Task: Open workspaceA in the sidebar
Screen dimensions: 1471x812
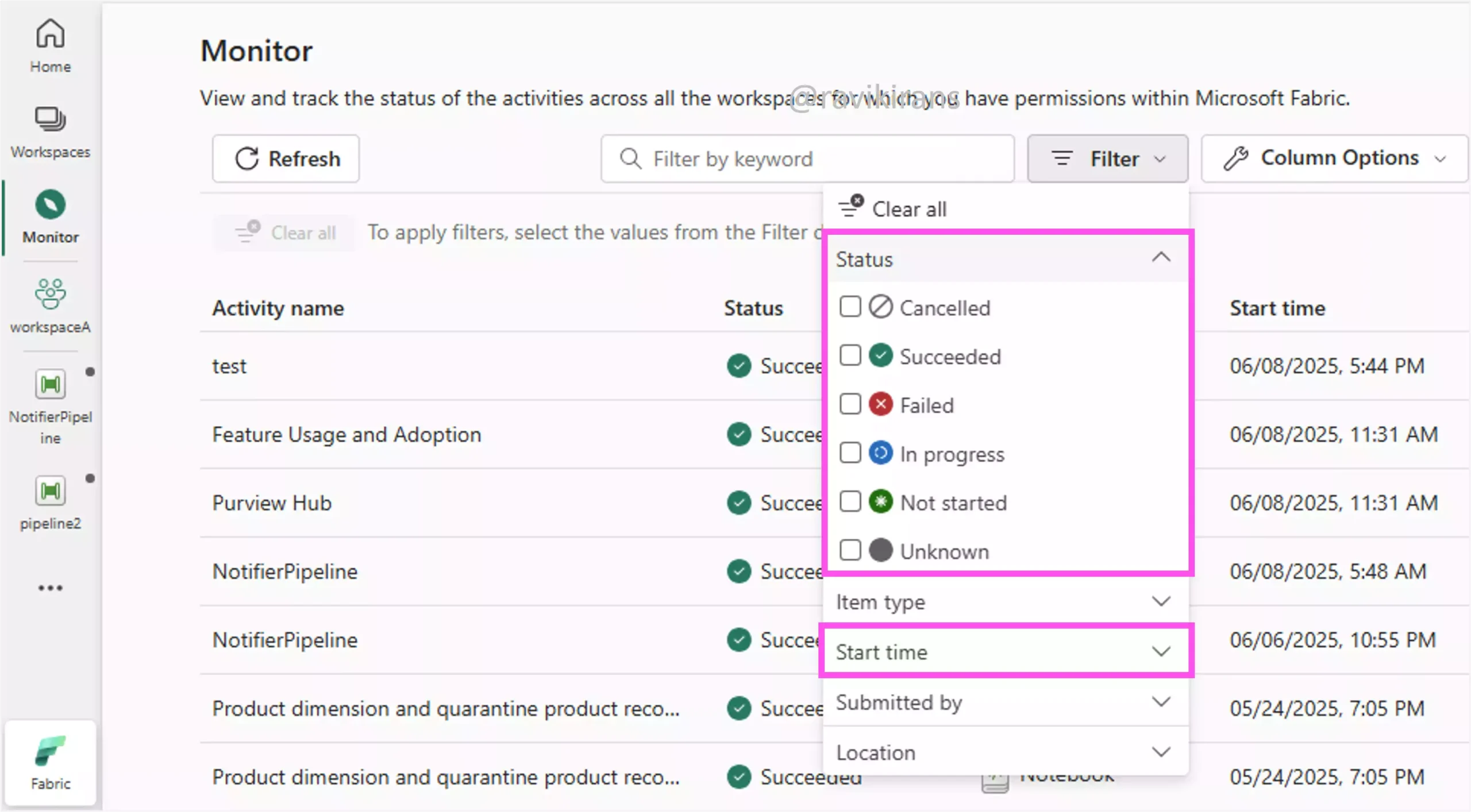Action: pyautogui.click(x=51, y=306)
